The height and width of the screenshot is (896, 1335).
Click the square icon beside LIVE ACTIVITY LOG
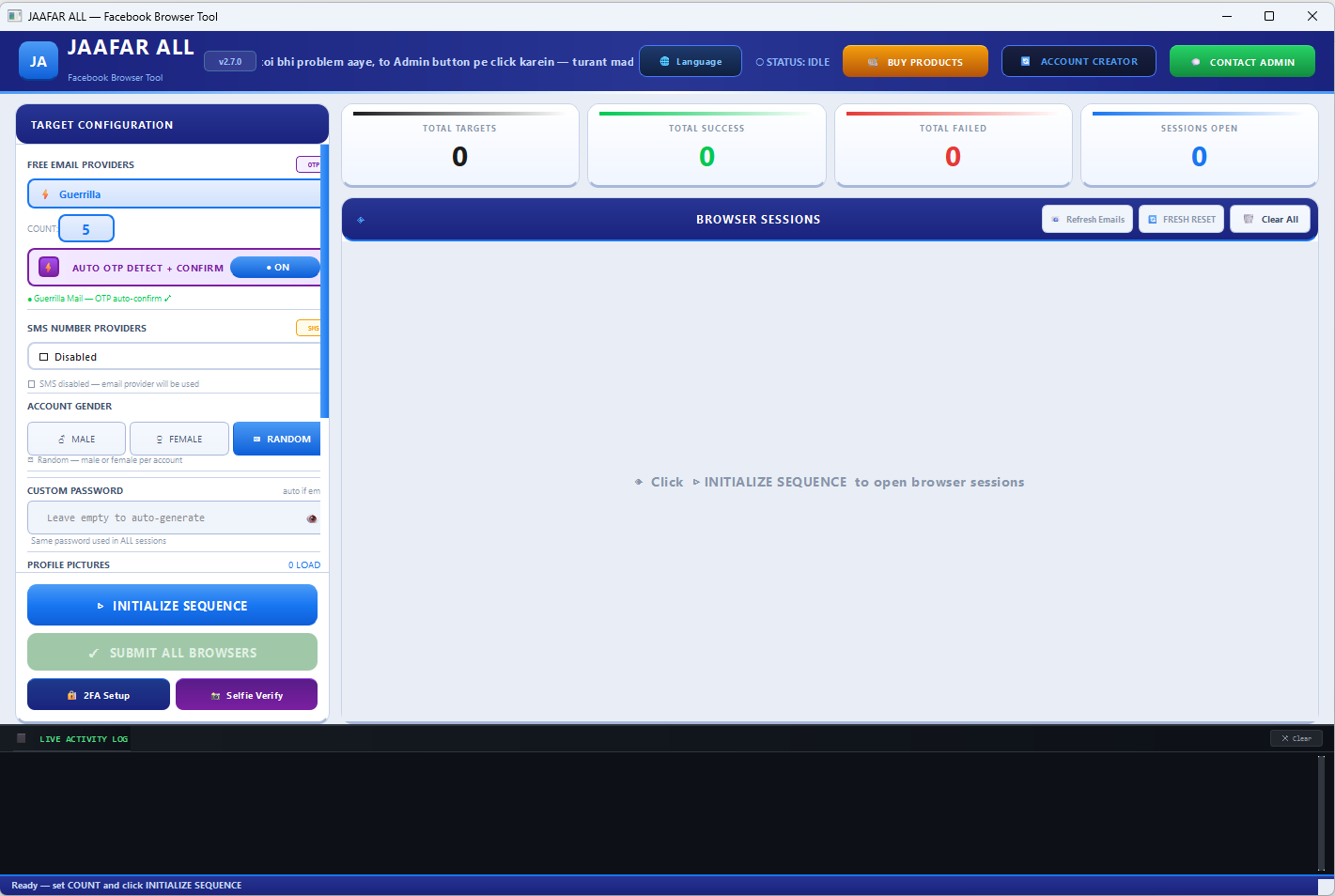pyautogui.click(x=22, y=738)
